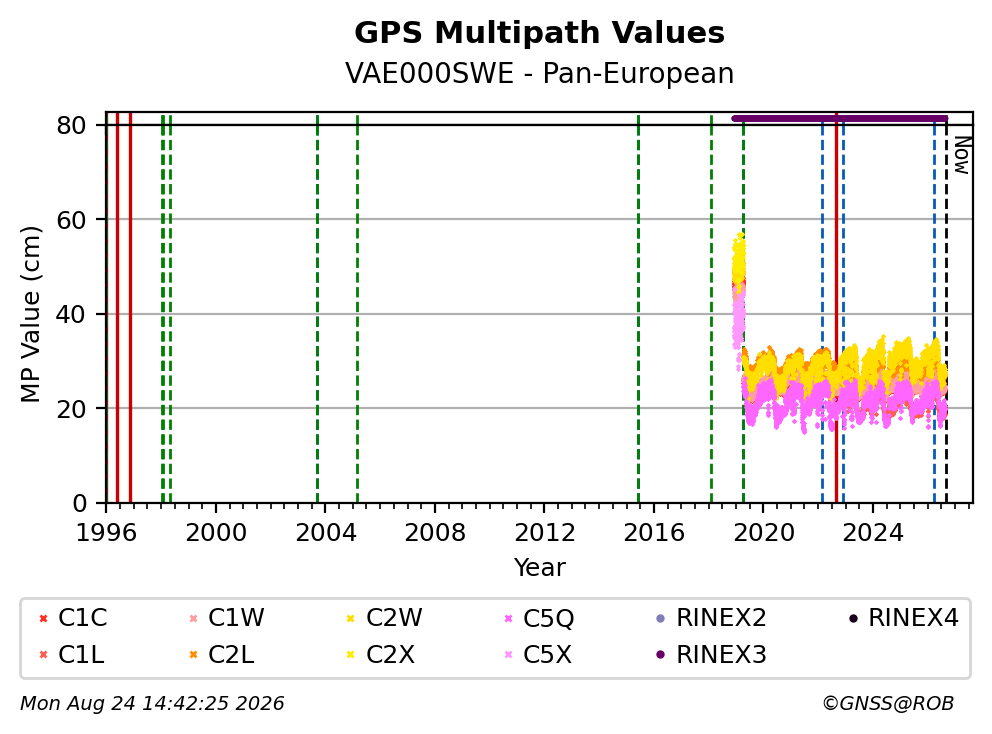
Task: Click the C2X legend marker
Action: (x=350, y=654)
